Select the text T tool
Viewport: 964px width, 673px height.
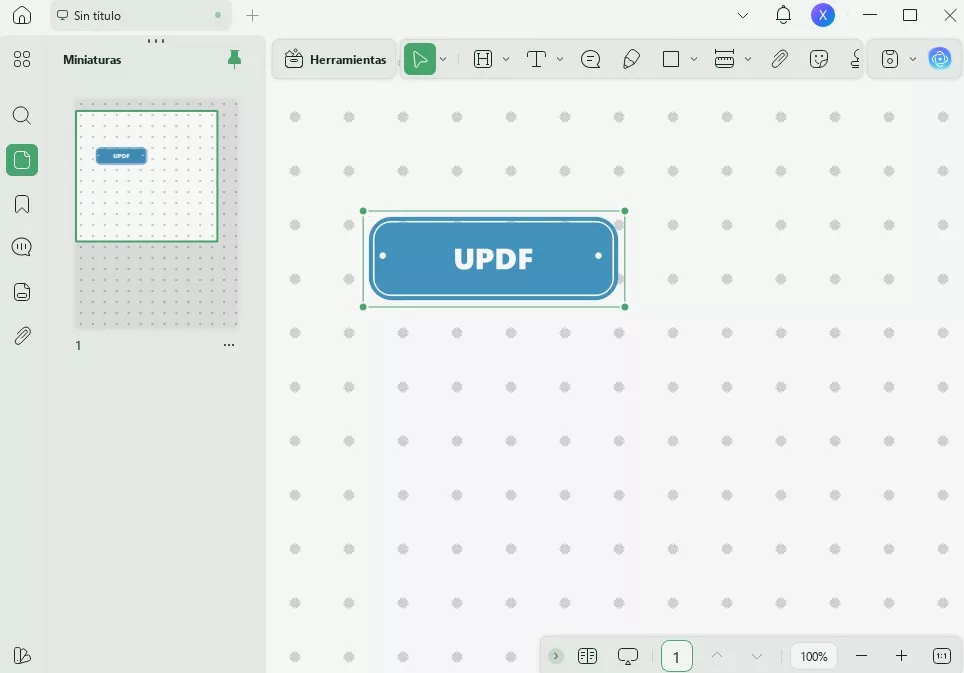pos(536,59)
